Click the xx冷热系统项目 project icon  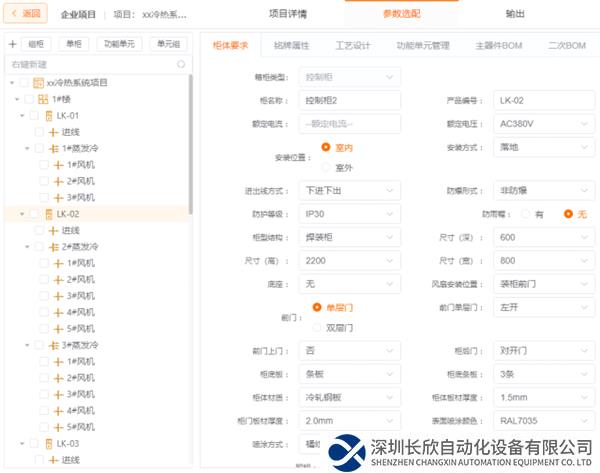(x=38, y=83)
